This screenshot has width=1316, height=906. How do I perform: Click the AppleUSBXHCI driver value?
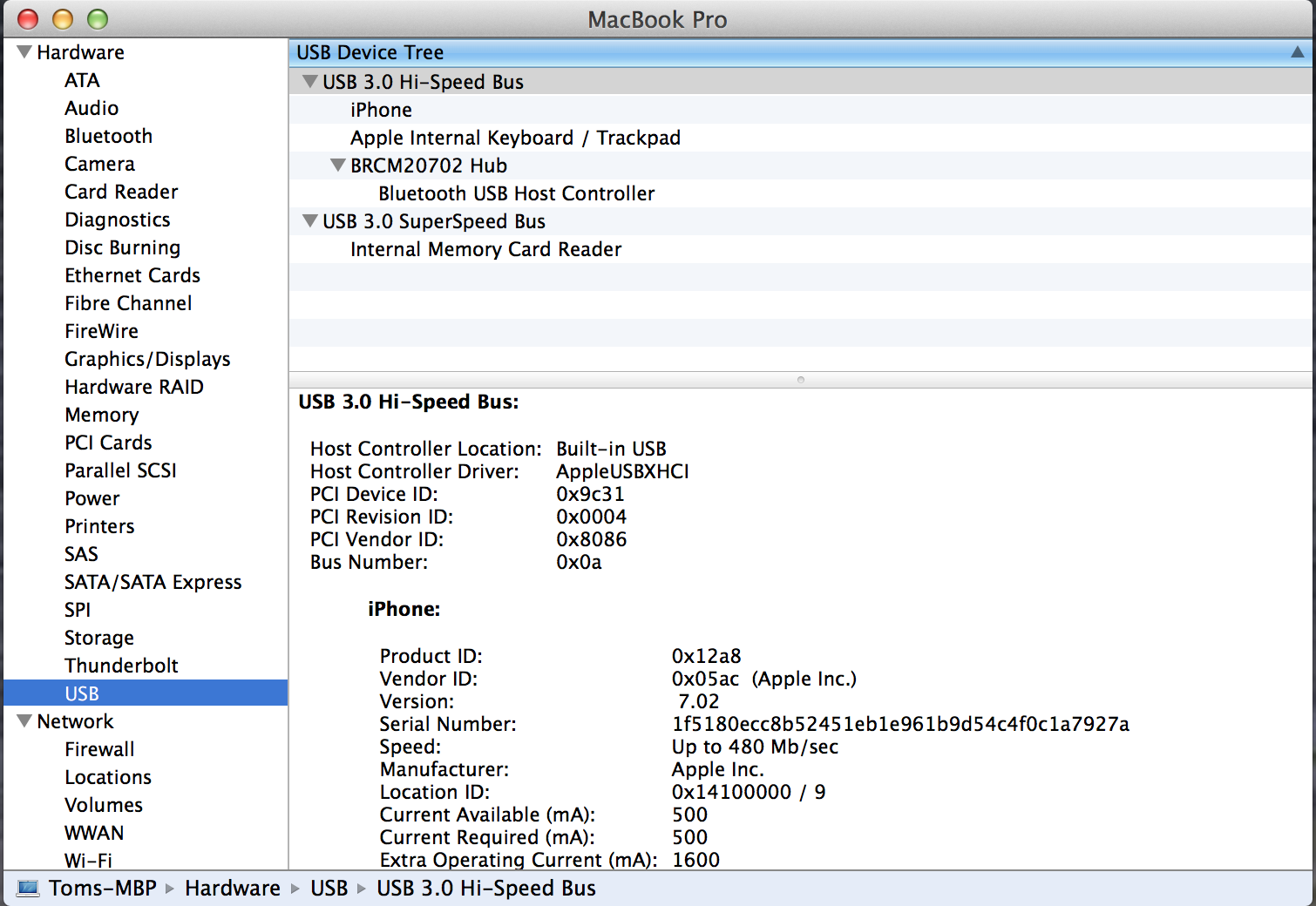pyautogui.click(x=622, y=471)
